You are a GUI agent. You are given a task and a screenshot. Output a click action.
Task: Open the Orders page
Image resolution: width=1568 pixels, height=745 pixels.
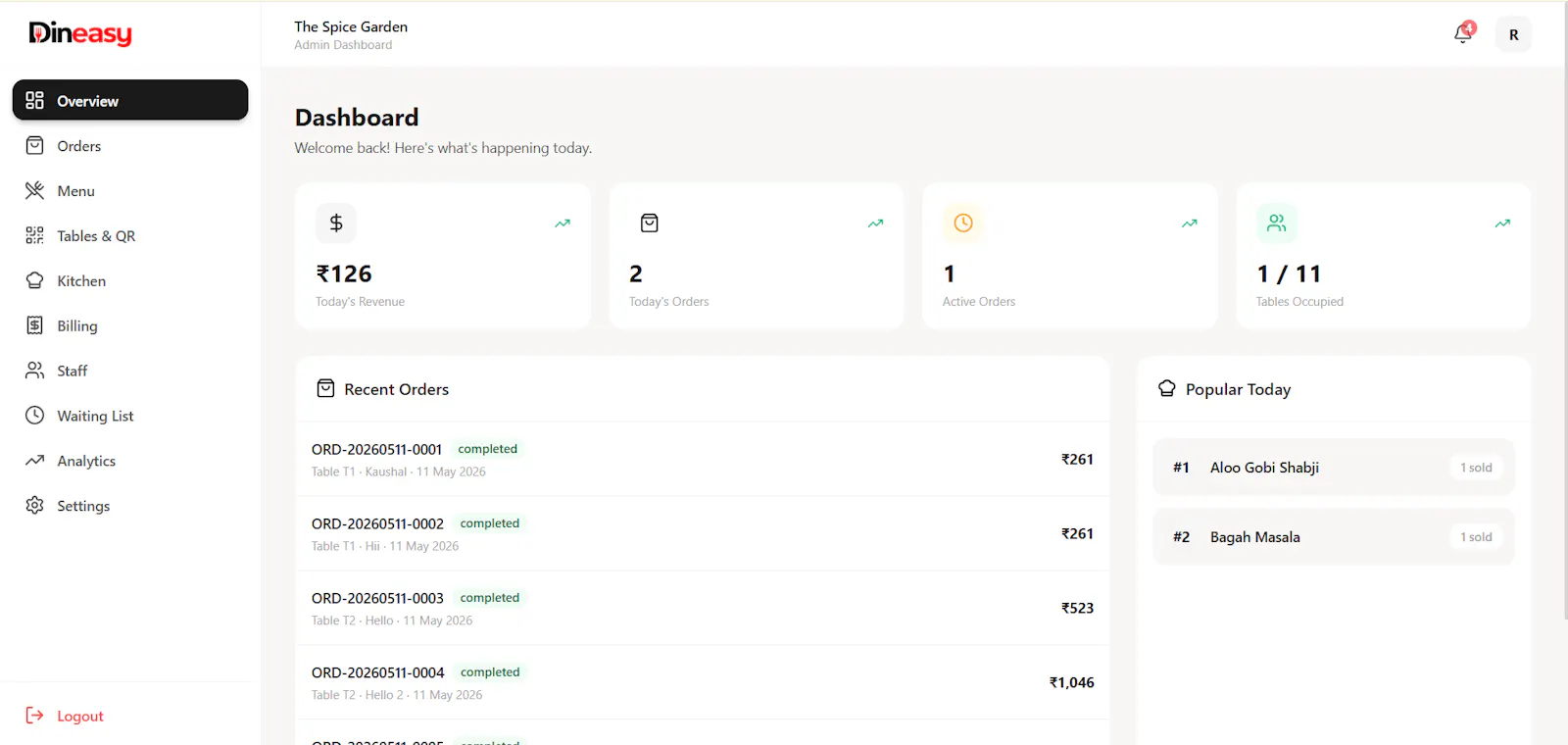pyautogui.click(x=130, y=145)
